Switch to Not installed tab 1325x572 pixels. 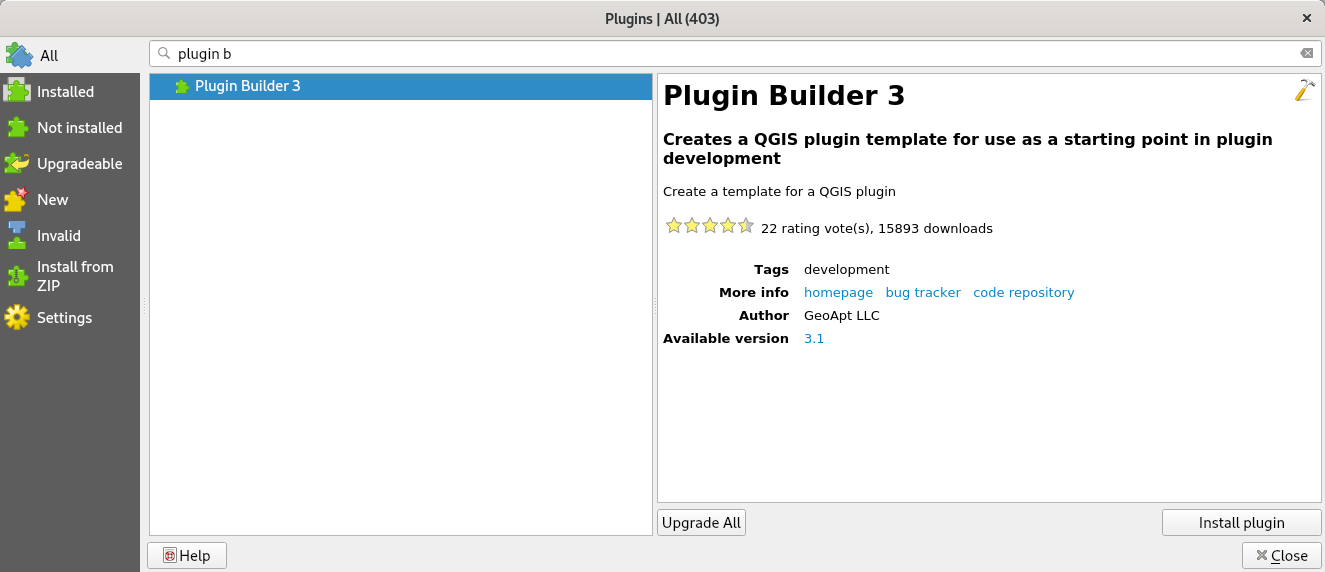point(70,127)
